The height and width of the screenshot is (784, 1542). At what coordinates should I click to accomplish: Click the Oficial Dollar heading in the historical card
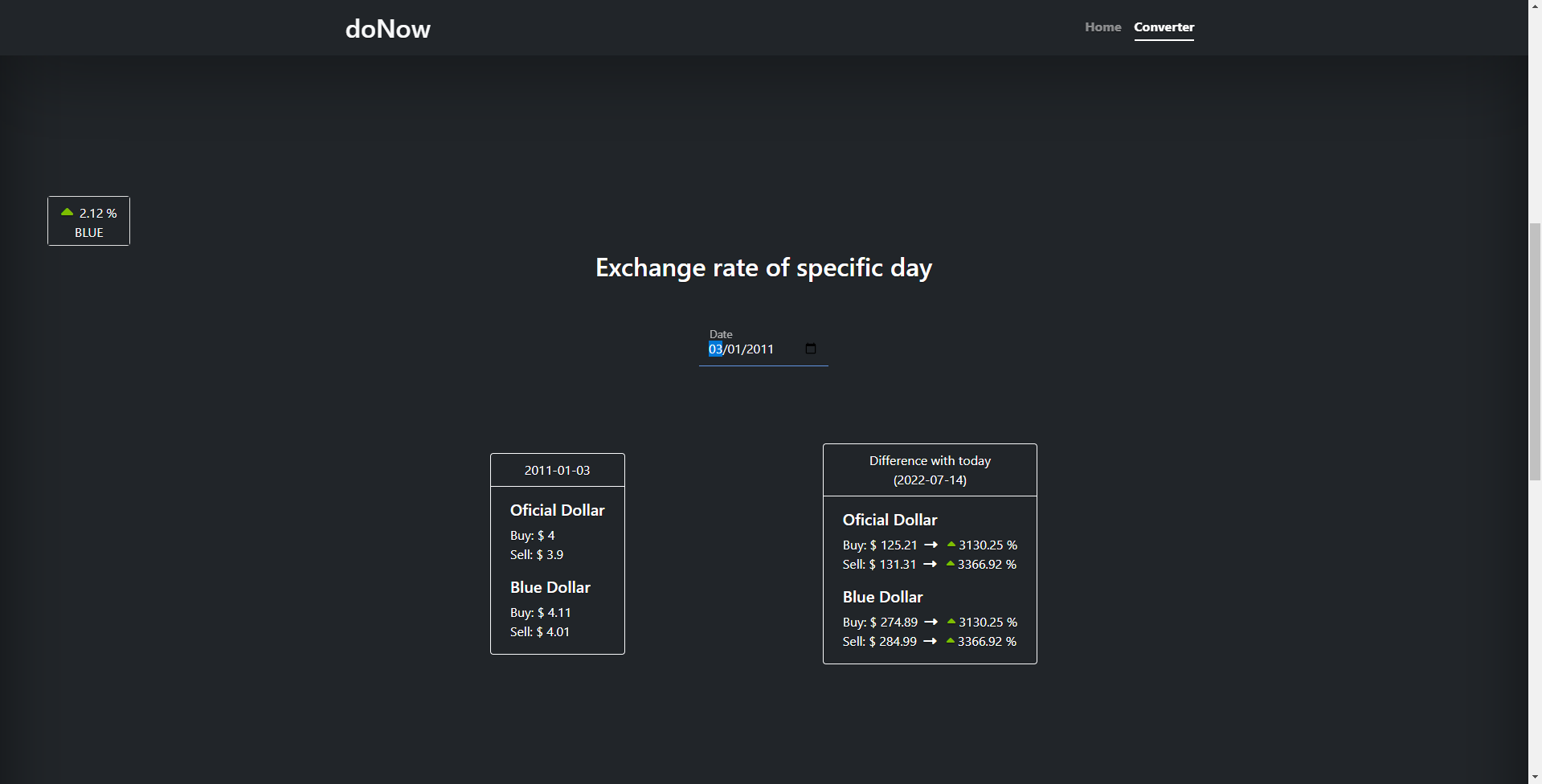(557, 510)
